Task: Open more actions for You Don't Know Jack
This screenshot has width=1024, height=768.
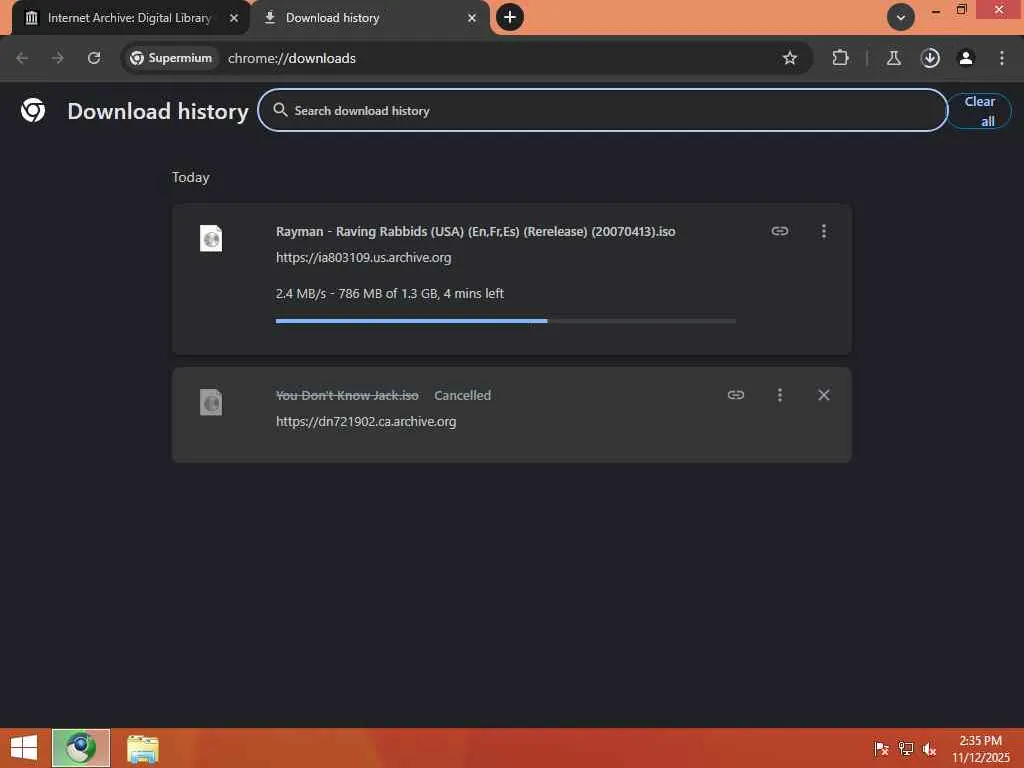Action: pyautogui.click(x=780, y=395)
